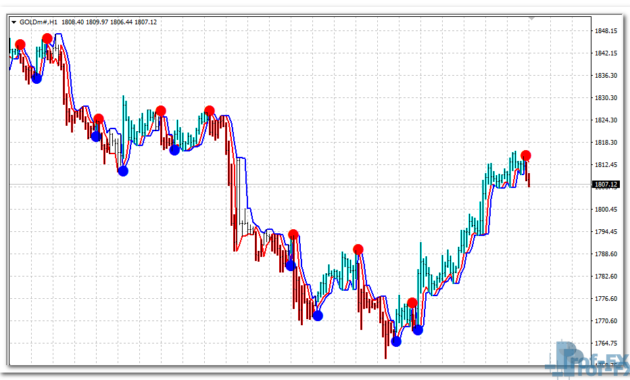This screenshot has width=630, height=380.
Task: Select the last red signal dot on latest candles
Action: pyautogui.click(x=526, y=155)
